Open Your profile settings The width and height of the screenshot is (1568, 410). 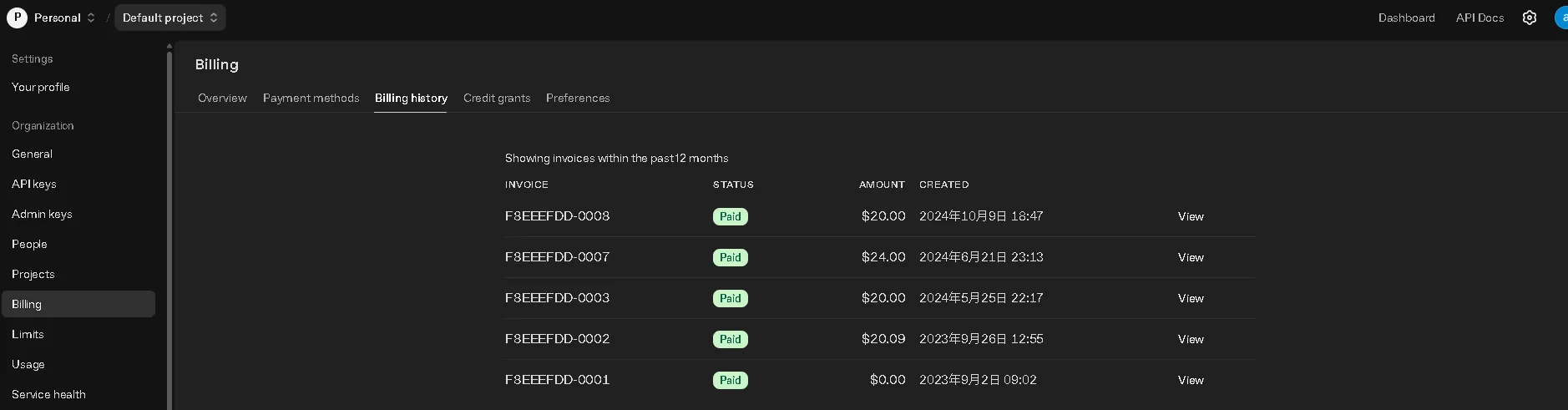click(x=41, y=87)
